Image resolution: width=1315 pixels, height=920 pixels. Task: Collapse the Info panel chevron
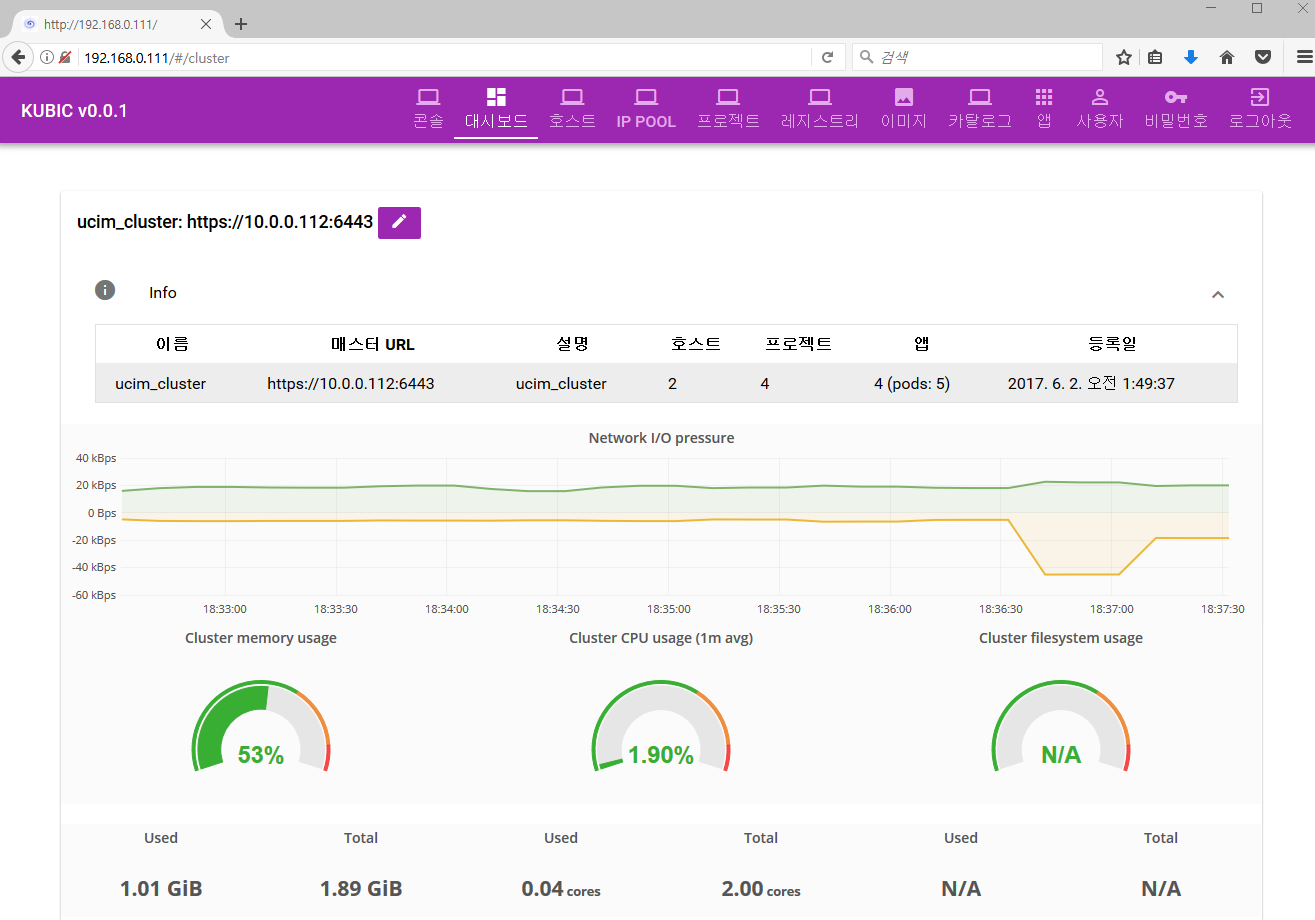[x=1217, y=294]
